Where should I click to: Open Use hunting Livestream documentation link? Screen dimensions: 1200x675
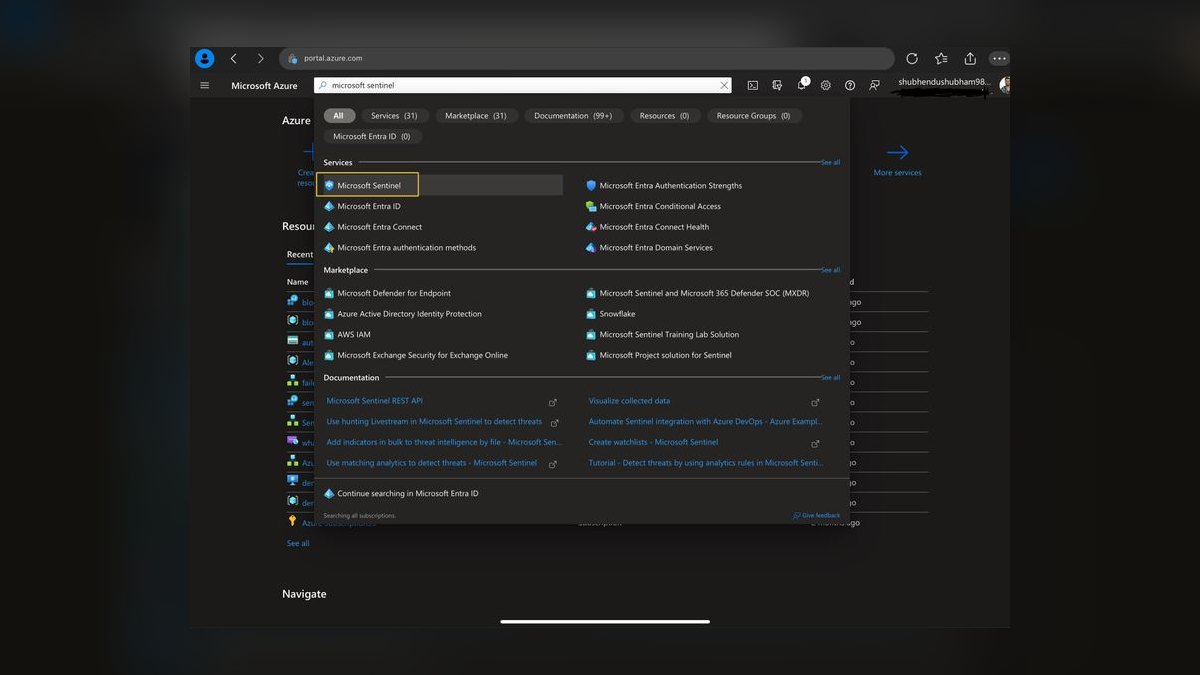(x=434, y=422)
